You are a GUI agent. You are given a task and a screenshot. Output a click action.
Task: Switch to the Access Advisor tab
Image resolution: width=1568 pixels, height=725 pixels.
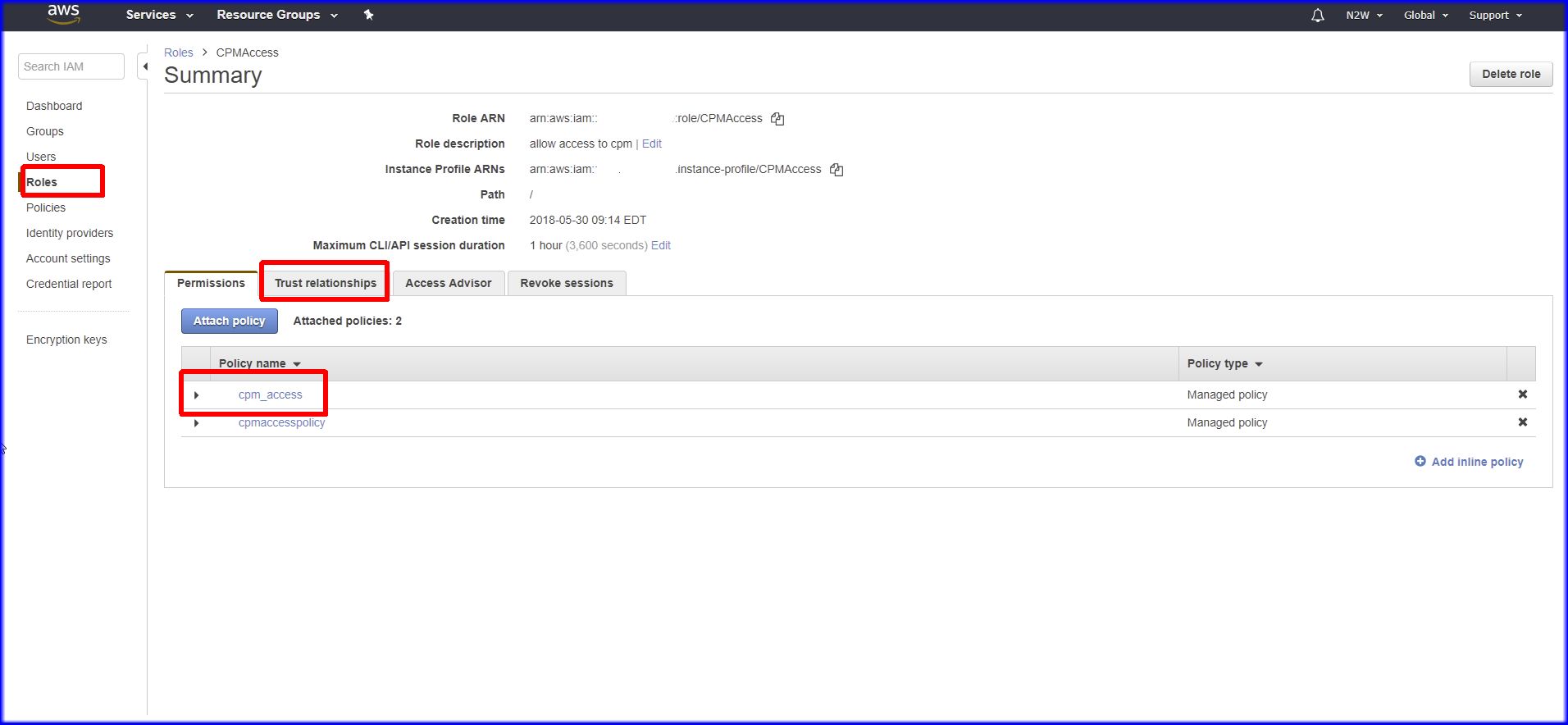(449, 283)
